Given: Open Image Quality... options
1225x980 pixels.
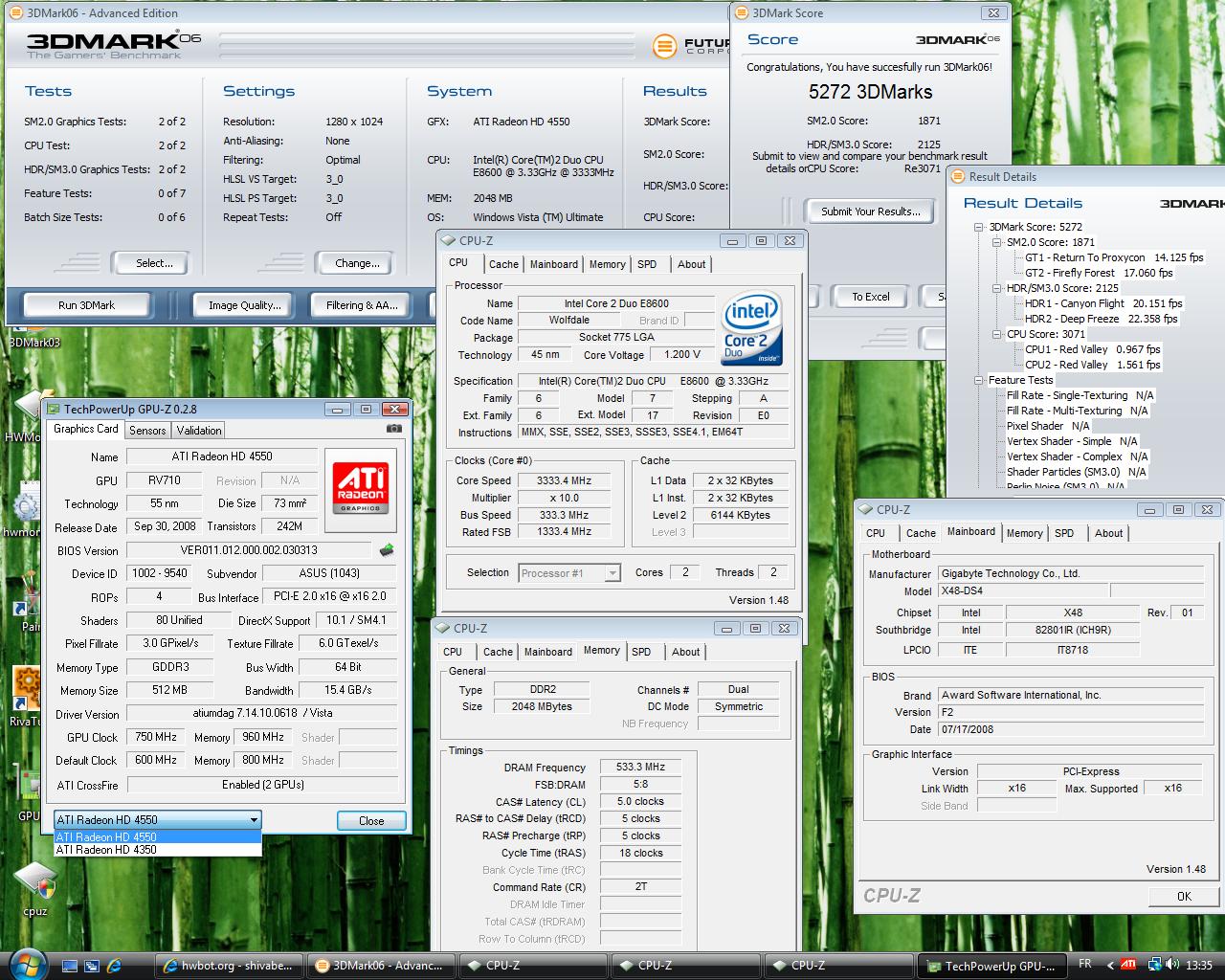Looking at the screenshot, I should click(x=245, y=305).
